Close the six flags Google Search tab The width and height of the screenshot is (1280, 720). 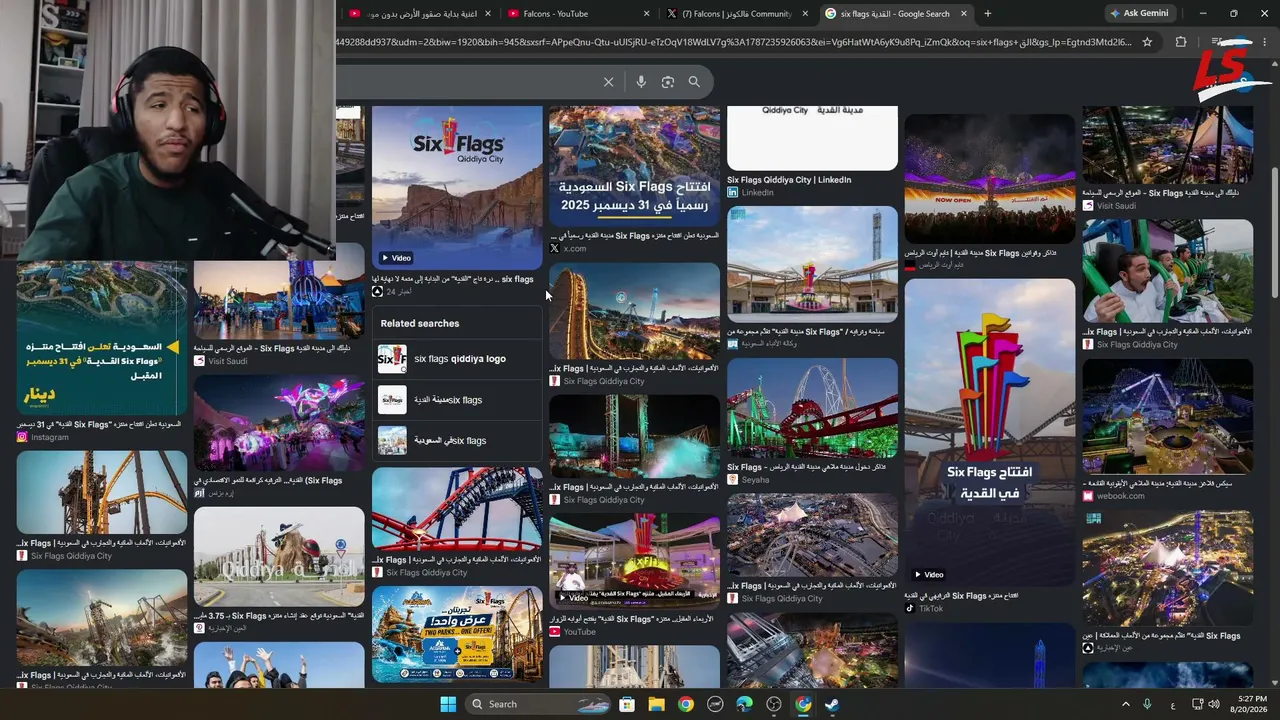pos(964,14)
